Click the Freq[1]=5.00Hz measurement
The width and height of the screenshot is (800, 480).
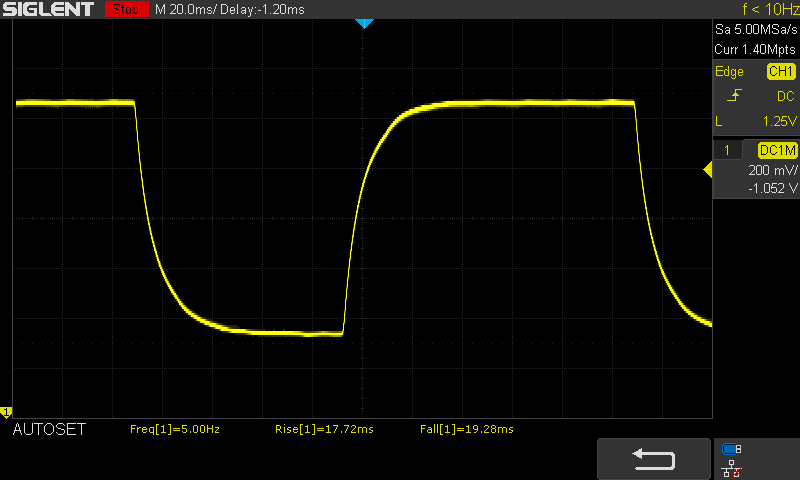[x=175, y=430]
